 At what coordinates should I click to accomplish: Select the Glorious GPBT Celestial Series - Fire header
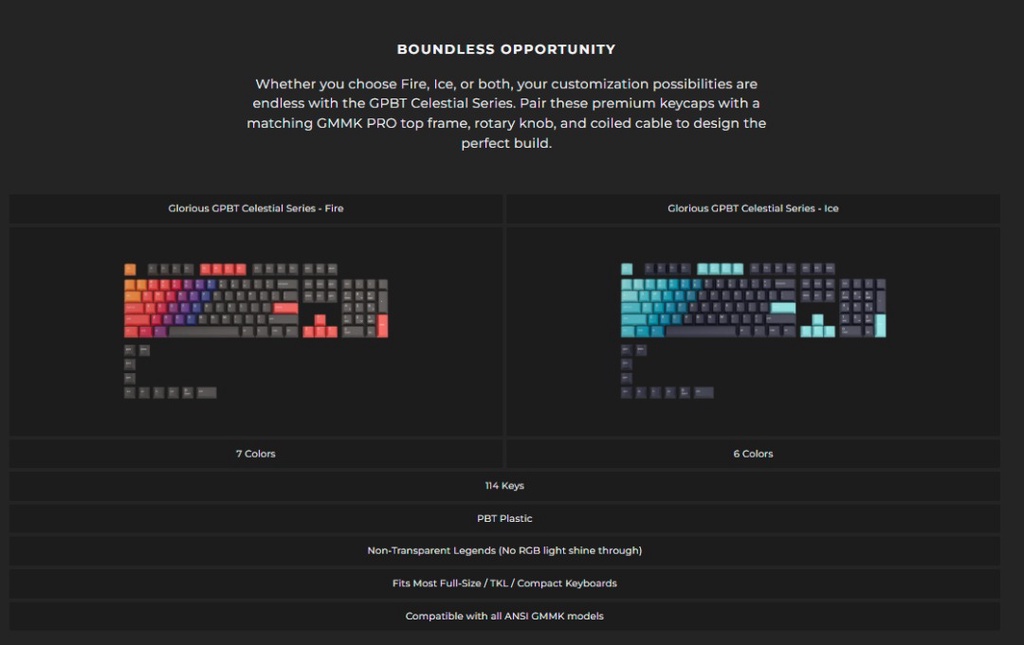(x=256, y=209)
